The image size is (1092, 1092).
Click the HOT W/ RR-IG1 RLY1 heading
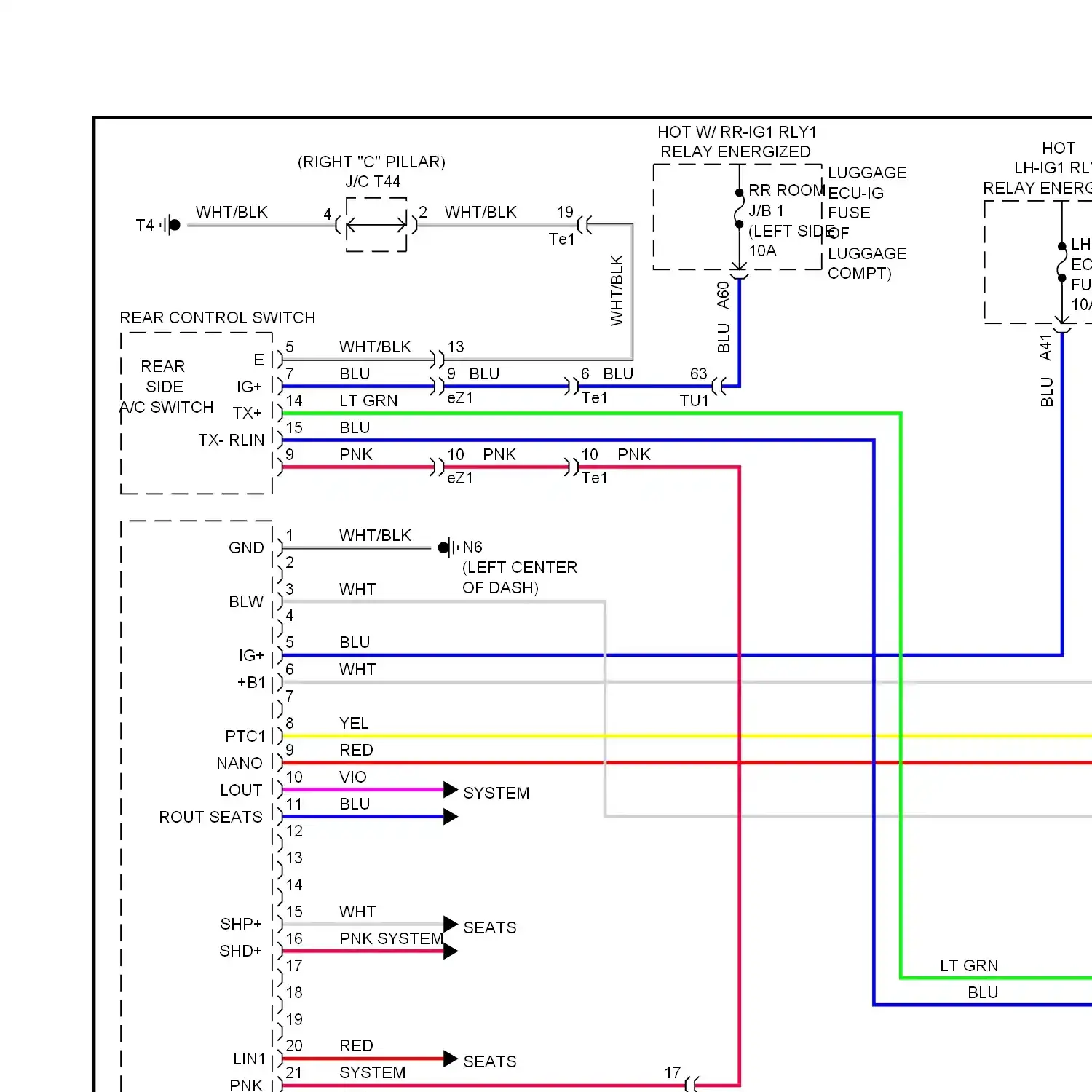[x=737, y=132]
